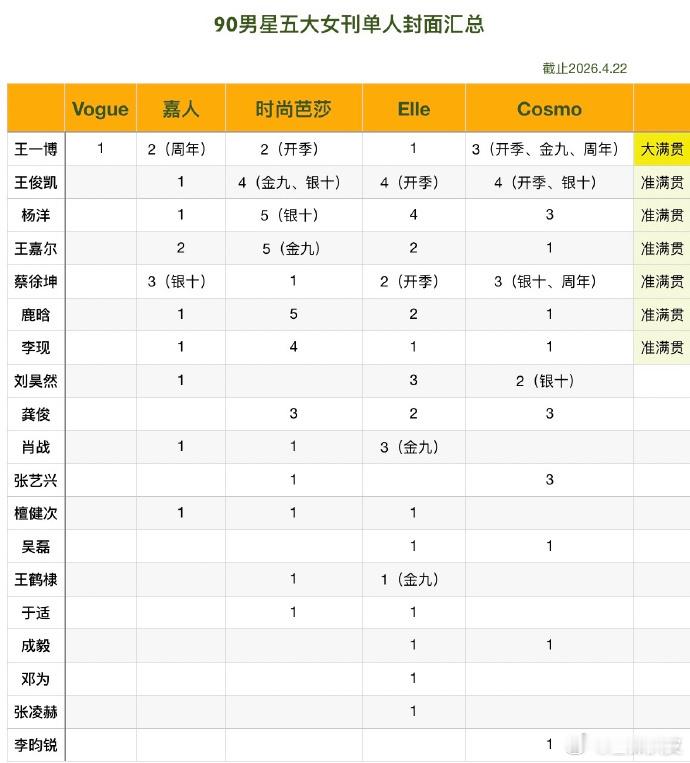Click the Cosmo column header
The height and width of the screenshot is (763, 690).
coord(549,109)
